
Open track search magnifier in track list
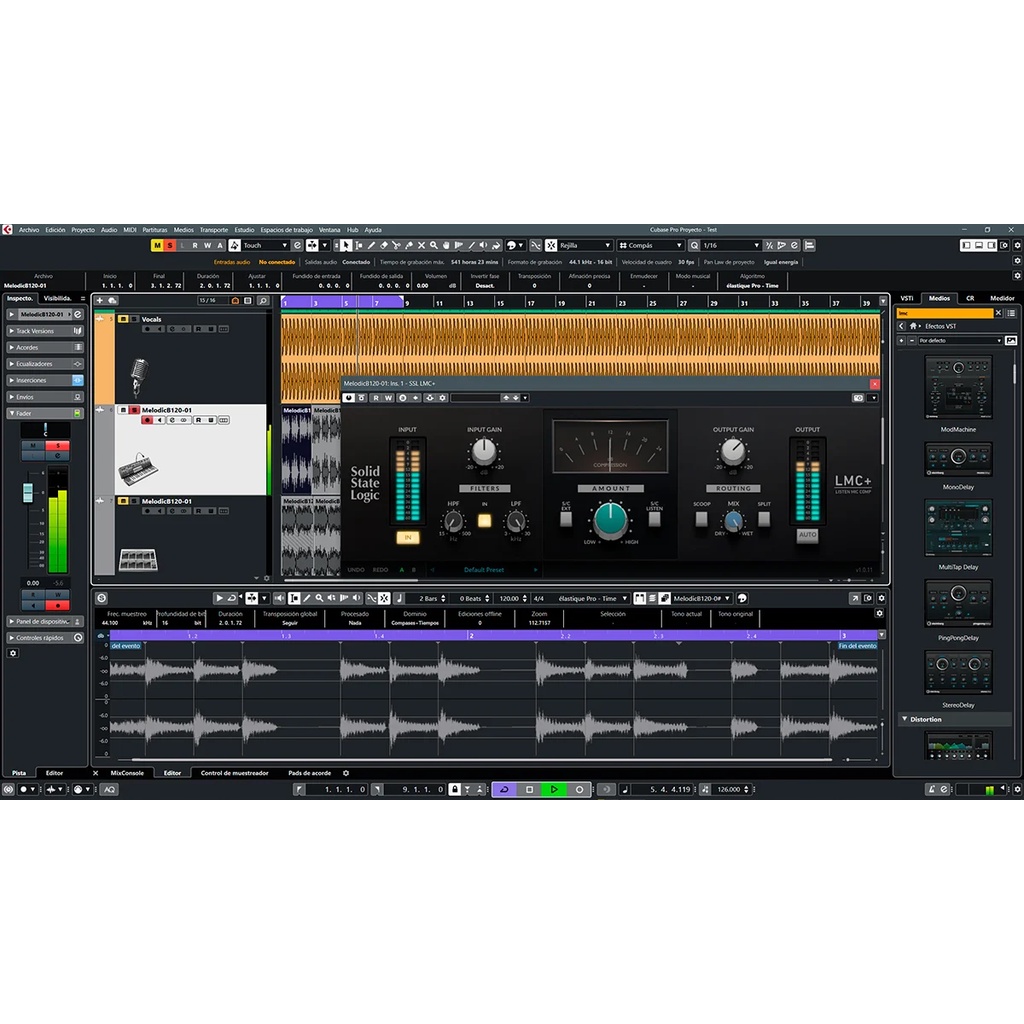pyautogui.click(x=263, y=300)
